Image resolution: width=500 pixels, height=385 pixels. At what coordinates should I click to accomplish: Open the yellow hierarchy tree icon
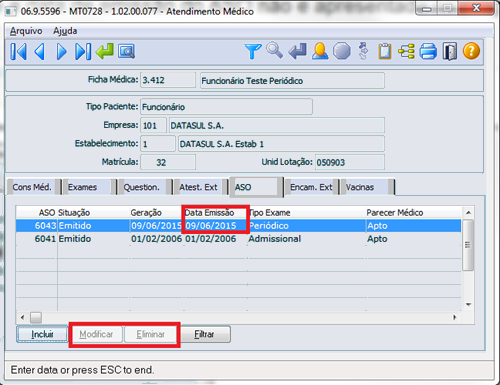(406, 52)
